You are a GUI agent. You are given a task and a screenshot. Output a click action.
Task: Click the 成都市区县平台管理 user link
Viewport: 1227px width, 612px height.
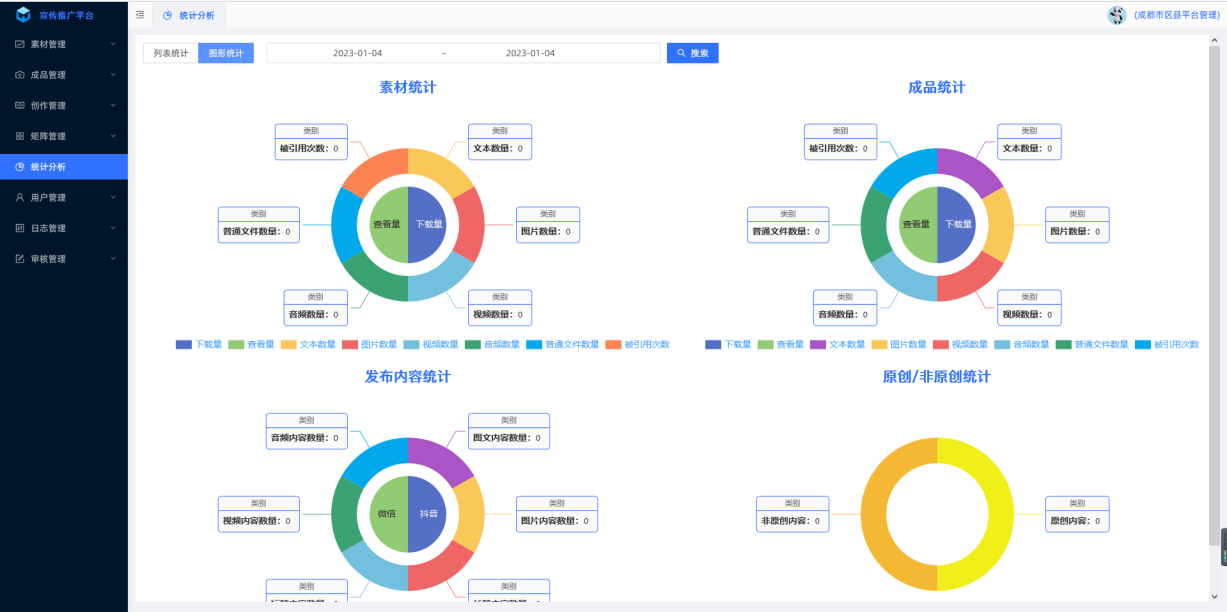[x=1174, y=15]
